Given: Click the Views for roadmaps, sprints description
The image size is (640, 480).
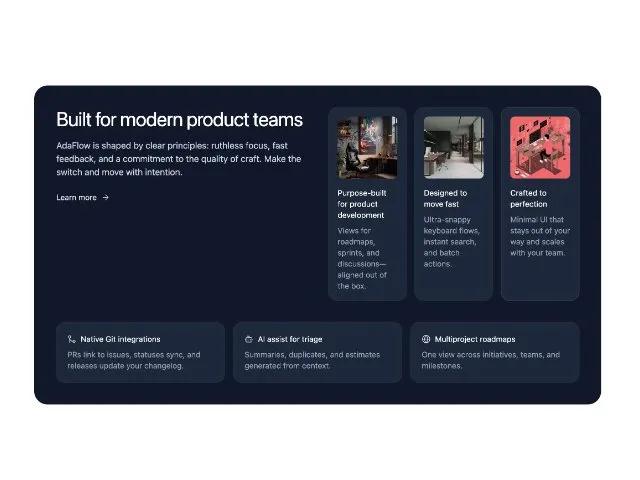Looking at the screenshot, I should 362,258.
